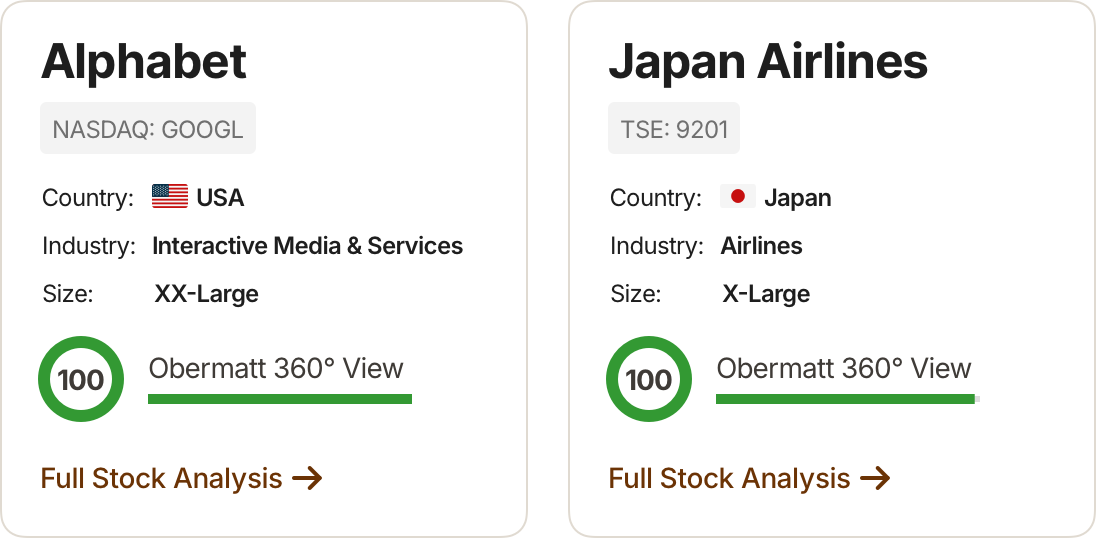The height and width of the screenshot is (538, 1096).
Task: Click arrow icon after Japan Airlines' Full Stock Analysis
Action: (875, 479)
